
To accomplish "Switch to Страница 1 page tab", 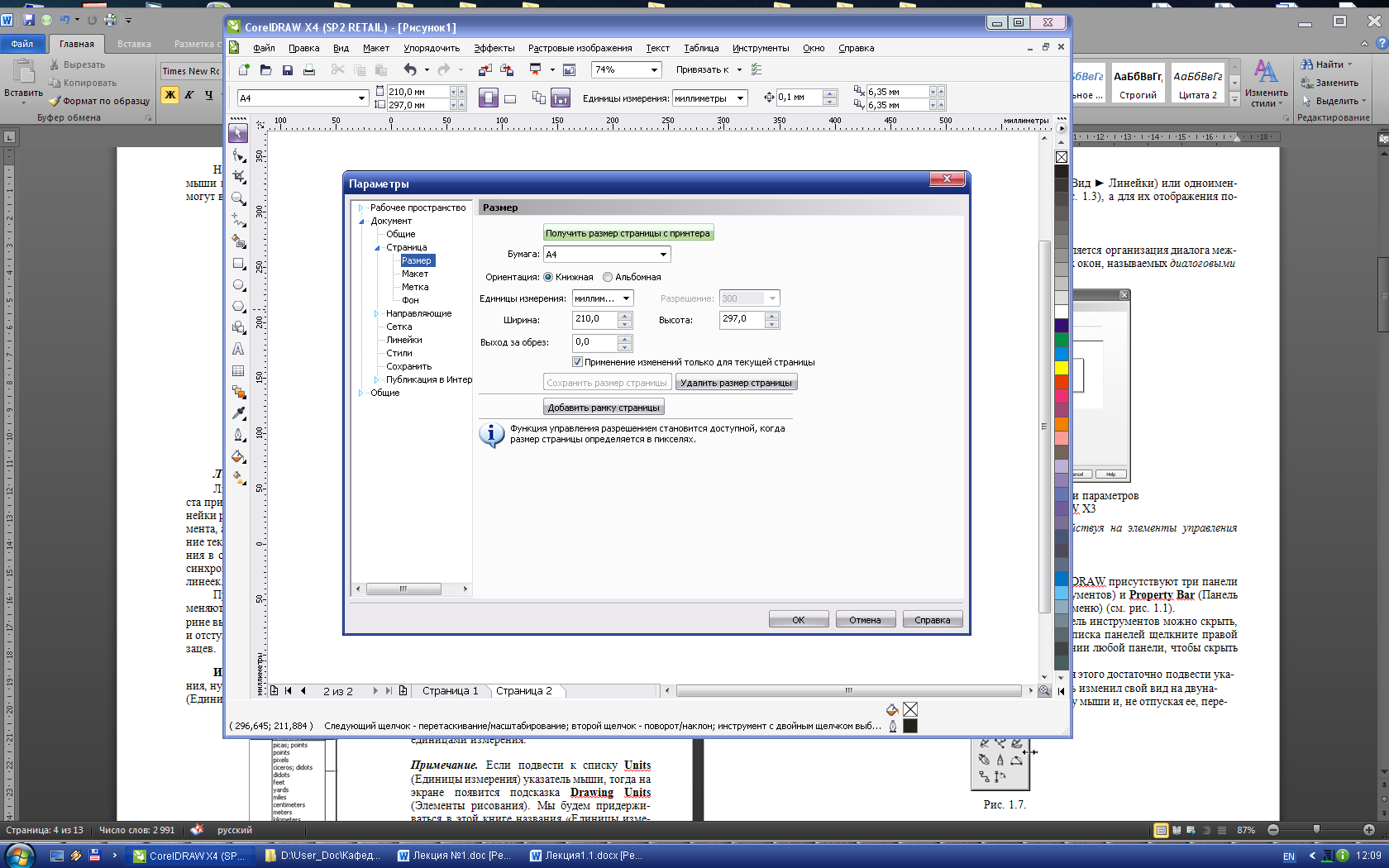I will [x=451, y=691].
